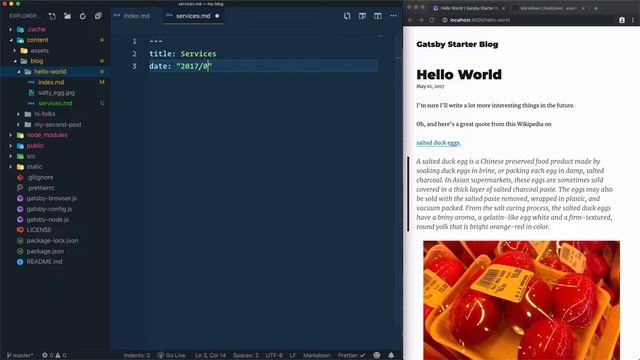640x360 pixels.
Task: Change LF end of line sequence
Action: point(293,356)
